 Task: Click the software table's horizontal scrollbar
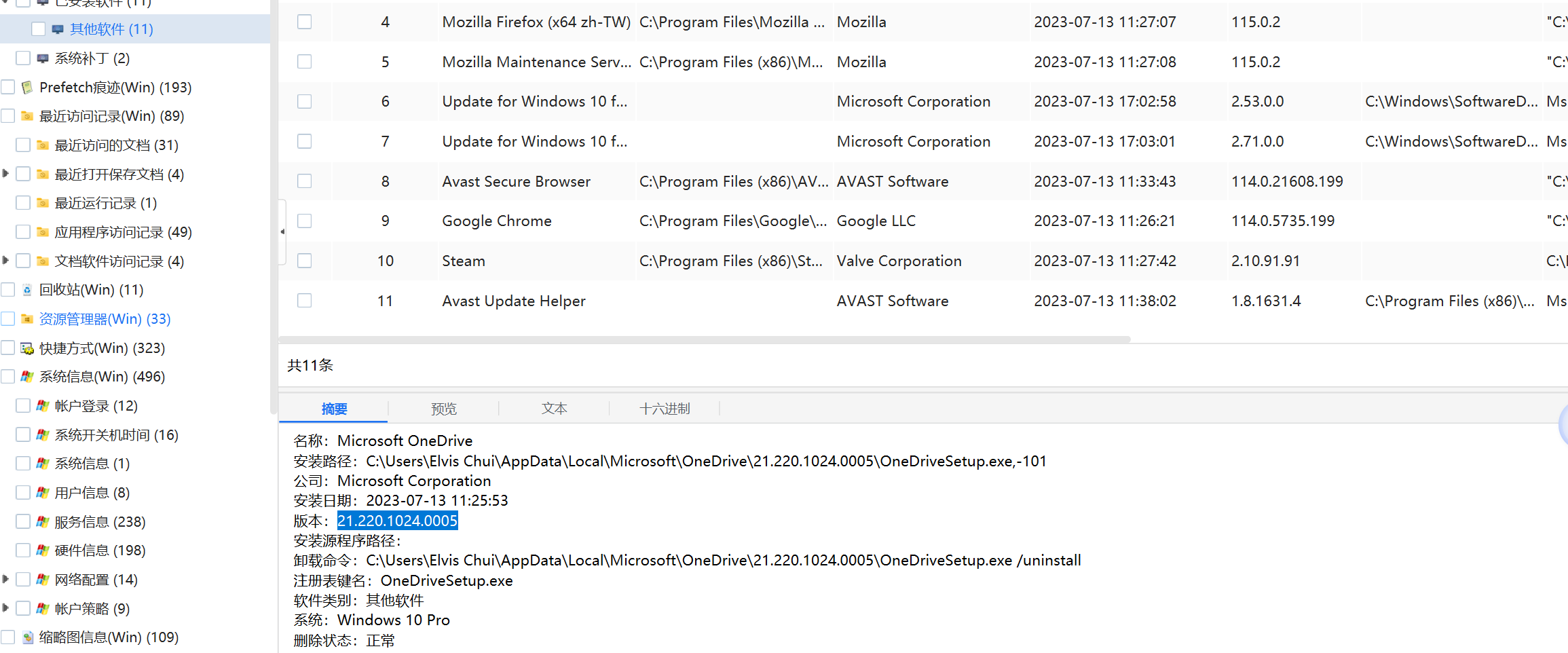705,339
